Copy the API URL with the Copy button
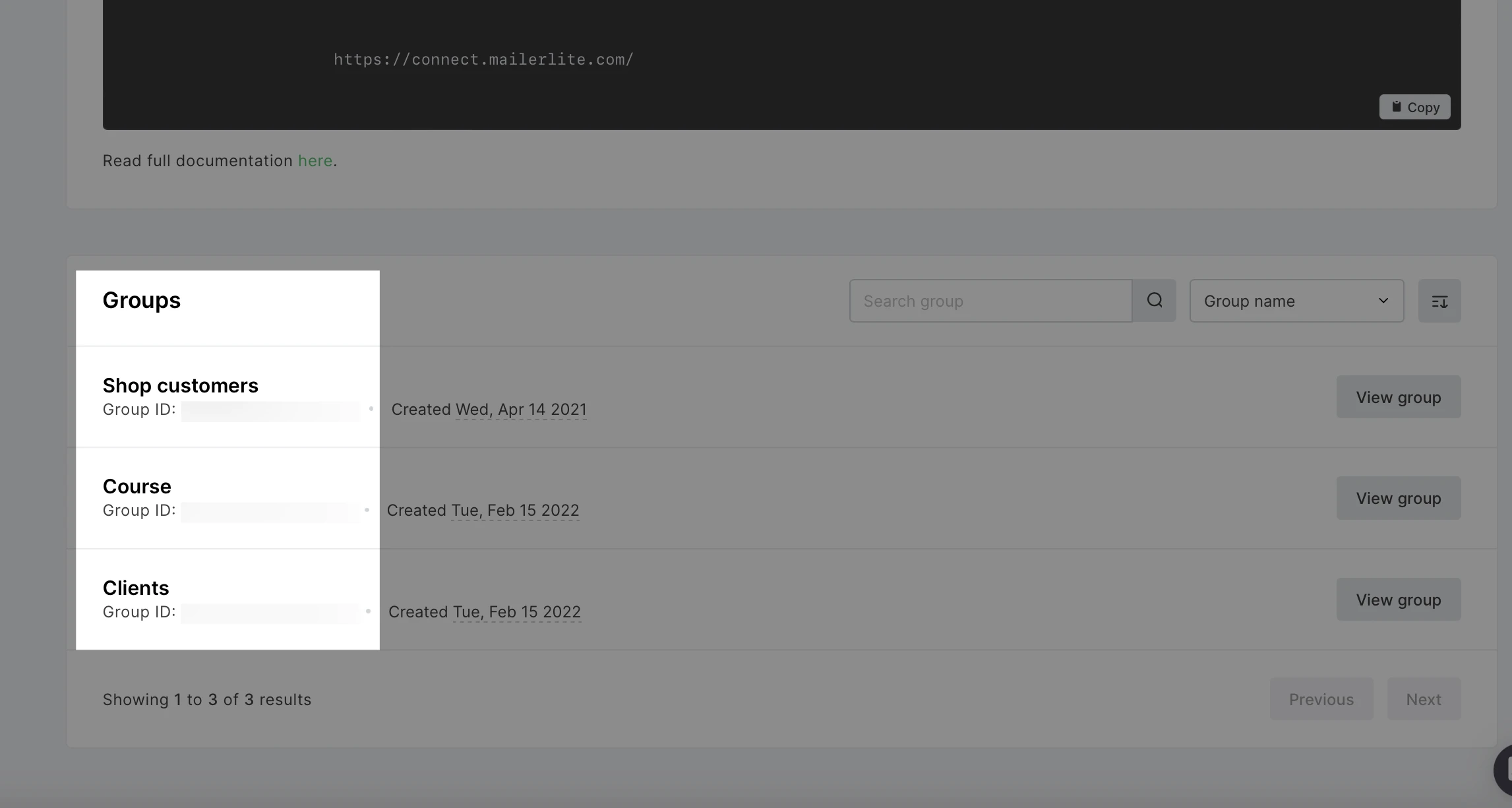Image resolution: width=1512 pixels, height=808 pixels. 1414,107
